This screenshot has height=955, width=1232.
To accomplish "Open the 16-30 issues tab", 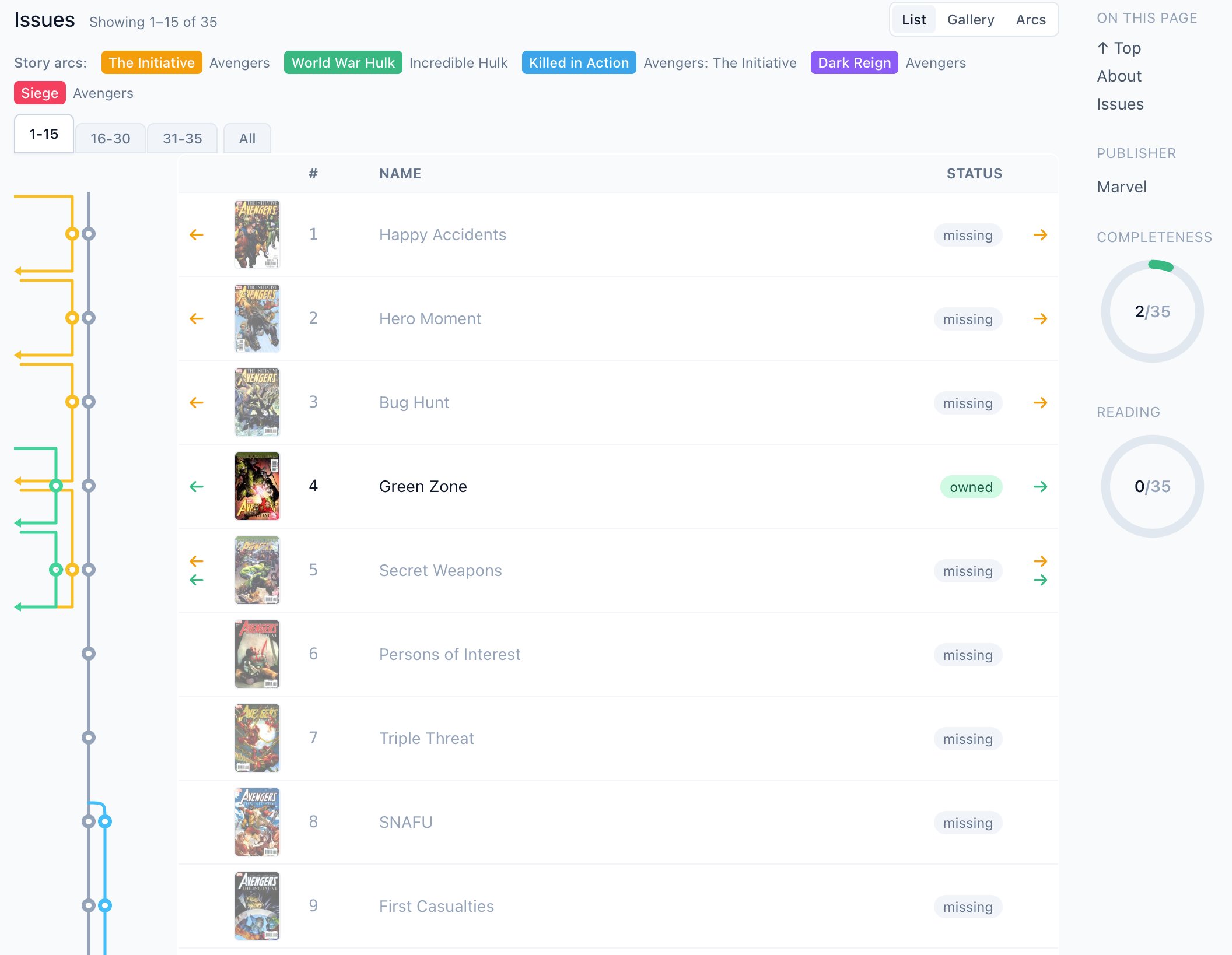I will pyautogui.click(x=110, y=139).
